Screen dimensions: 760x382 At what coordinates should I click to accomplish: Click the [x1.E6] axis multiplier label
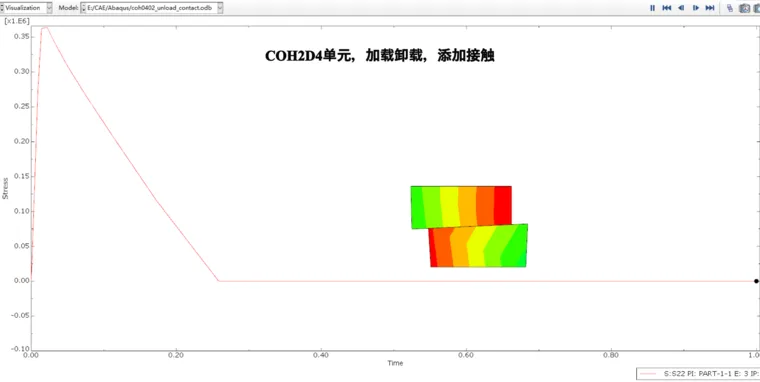[16, 21]
